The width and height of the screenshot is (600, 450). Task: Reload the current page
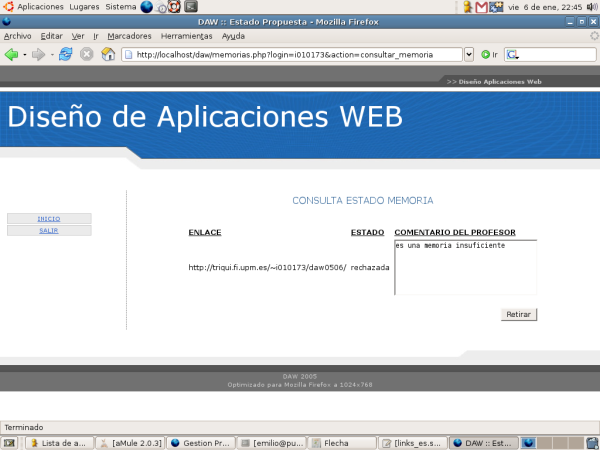click(x=65, y=54)
